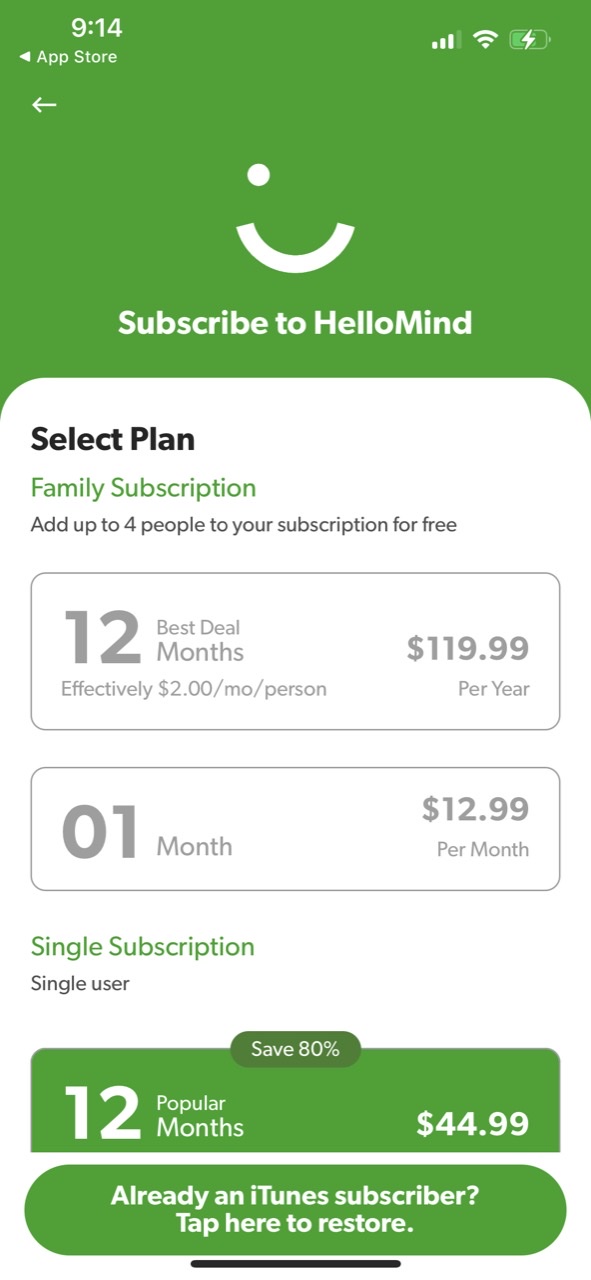Select the 01 Month family plan

pos(295,829)
